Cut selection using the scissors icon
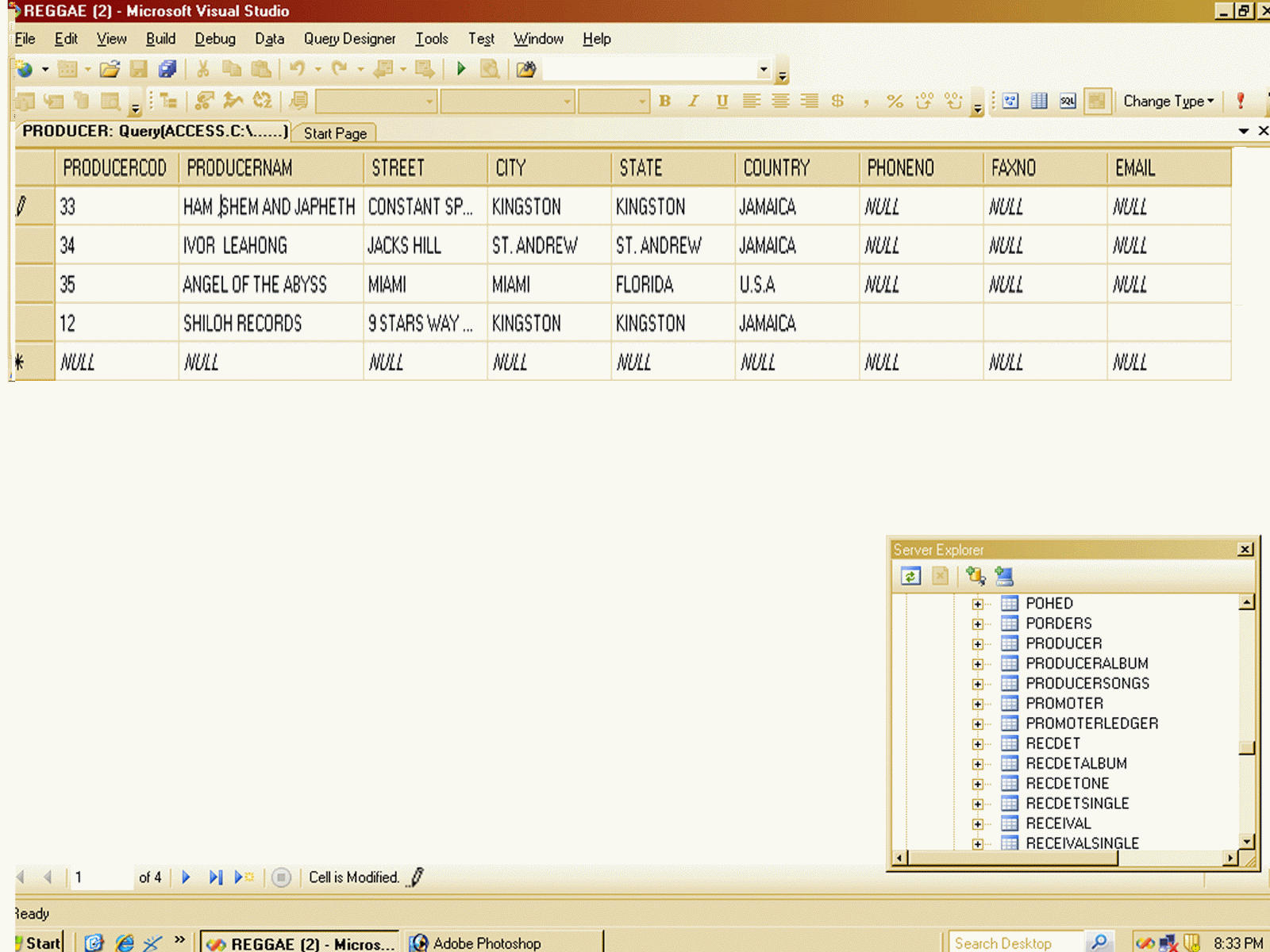The height and width of the screenshot is (952, 1270). pos(202,69)
